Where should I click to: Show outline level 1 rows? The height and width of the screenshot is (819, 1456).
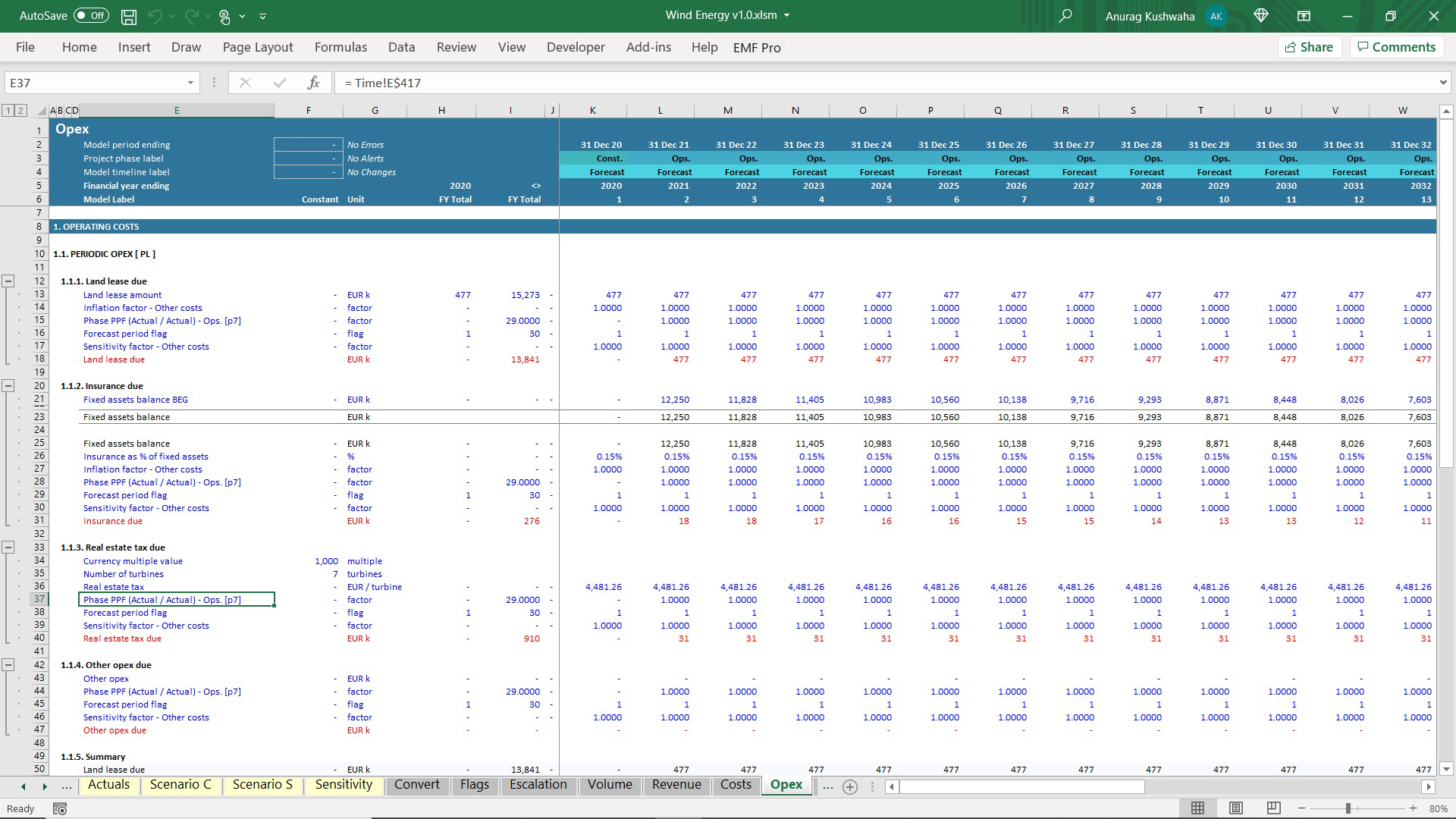coord(8,111)
